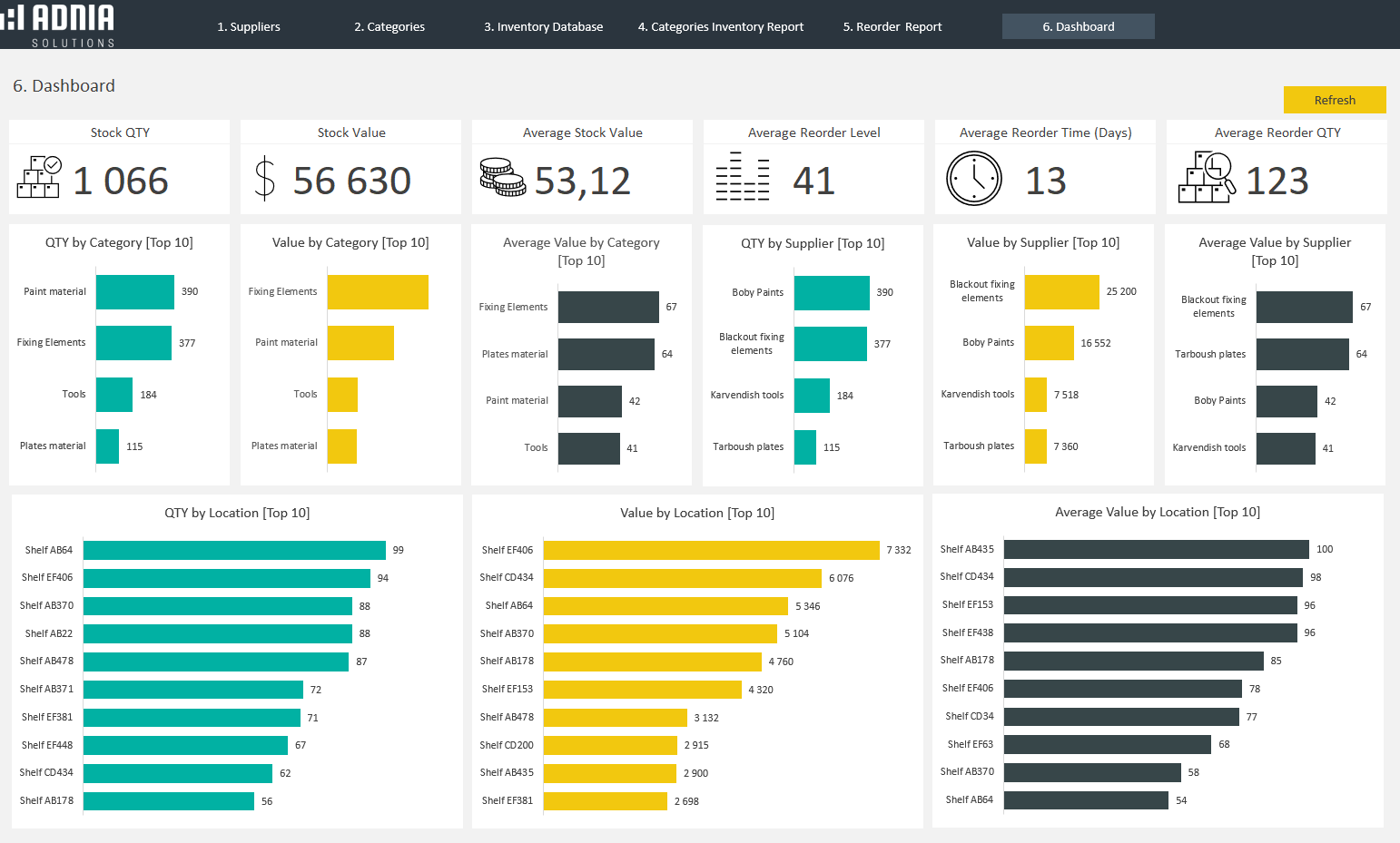This screenshot has width=1400, height=843.
Task: Select the dark Shelf AB435 average value bar
Action: (1156, 550)
